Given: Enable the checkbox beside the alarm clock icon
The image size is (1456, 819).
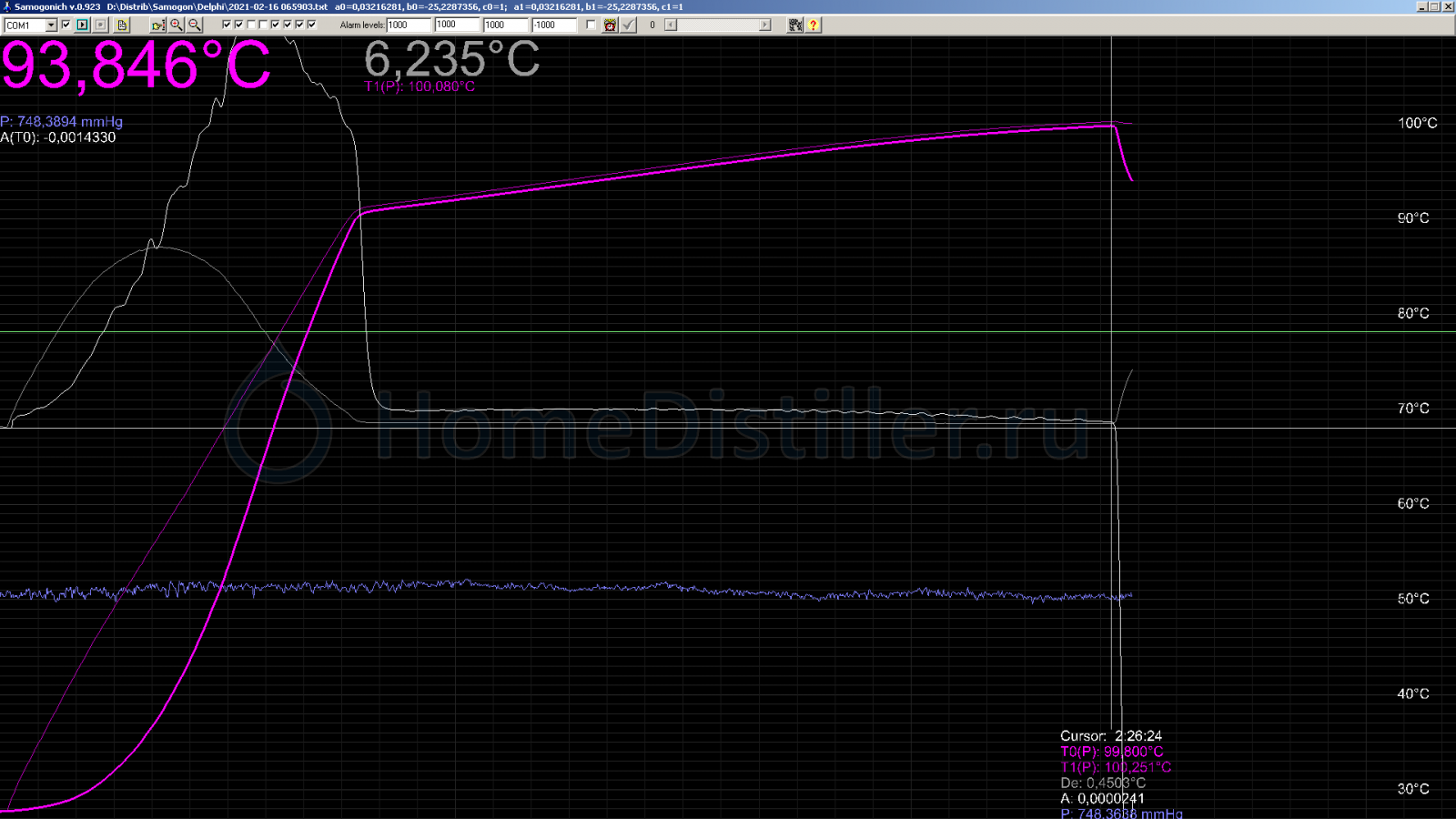Looking at the screenshot, I should click(591, 25).
